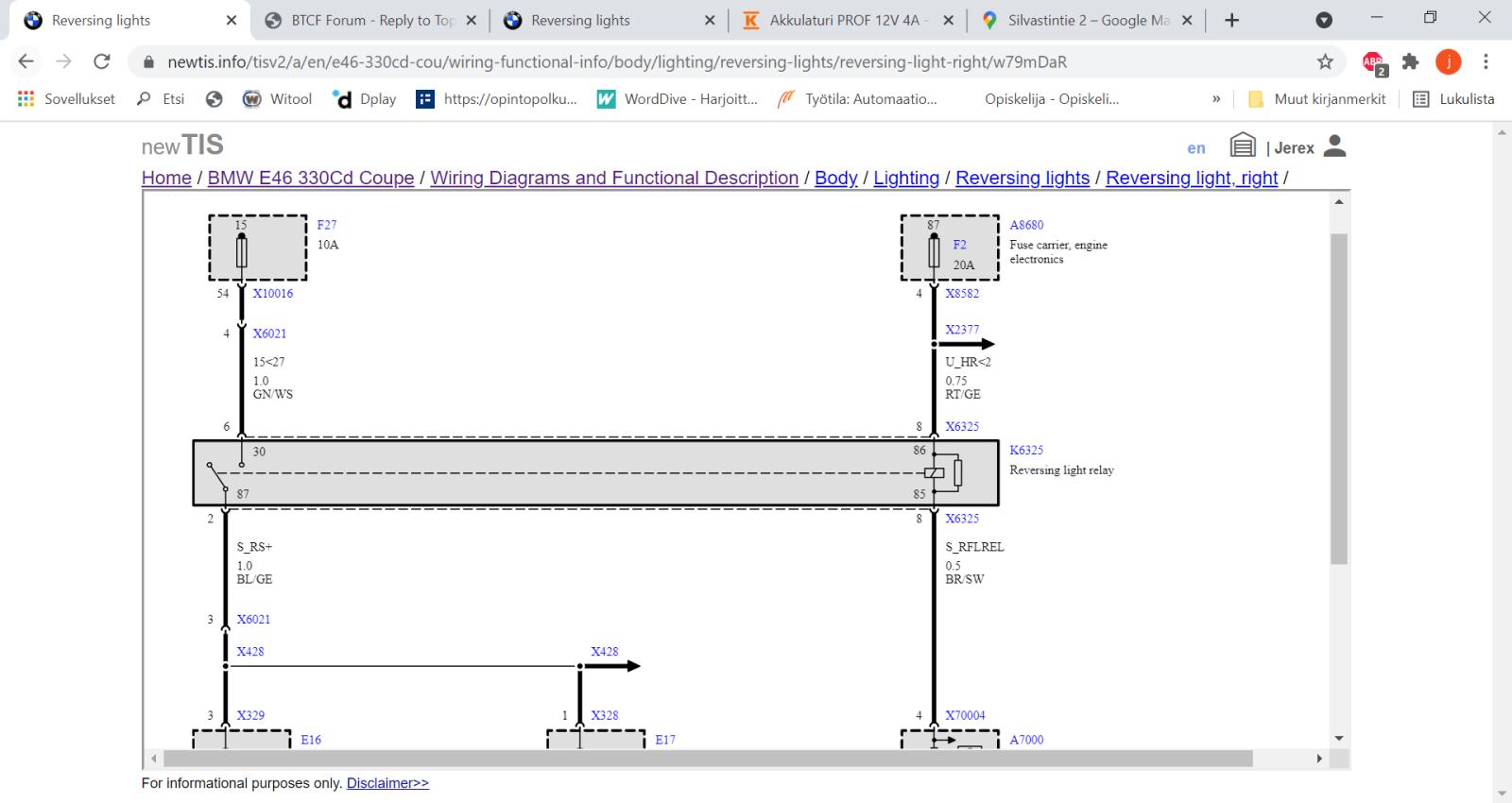Reload the current page
The height and width of the screenshot is (803, 1512).
pos(102,62)
